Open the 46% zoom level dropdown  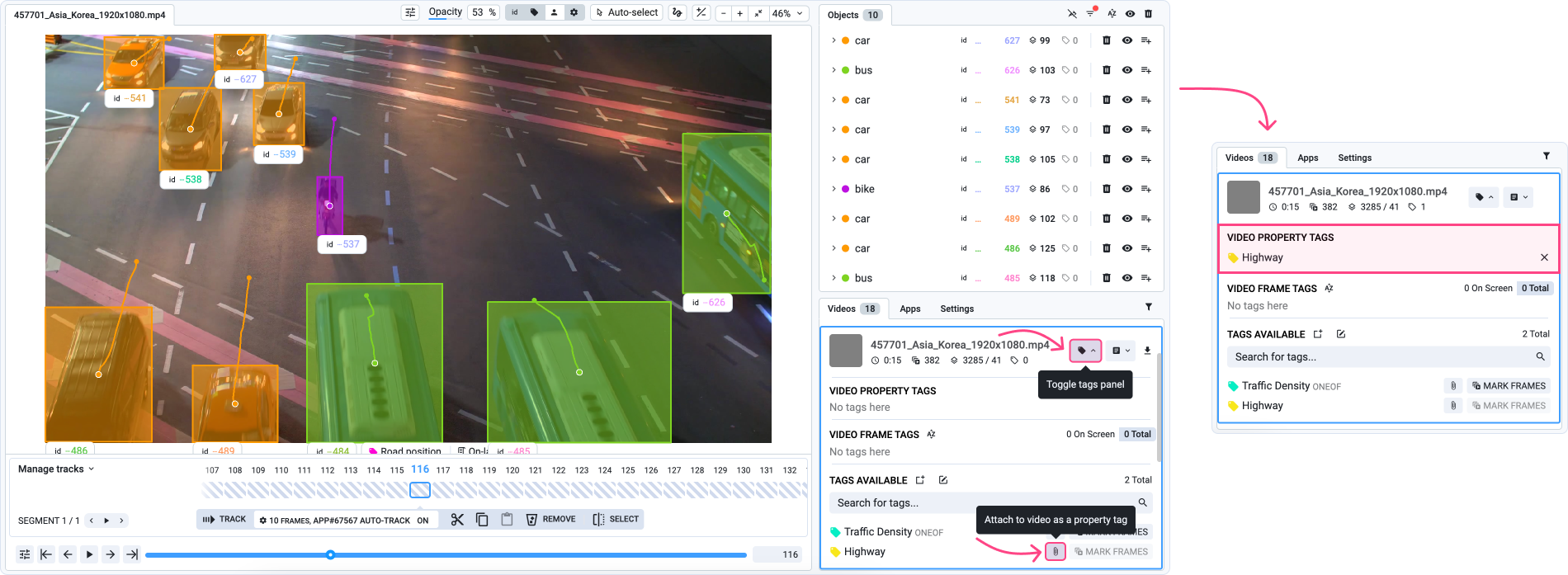[x=787, y=13]
